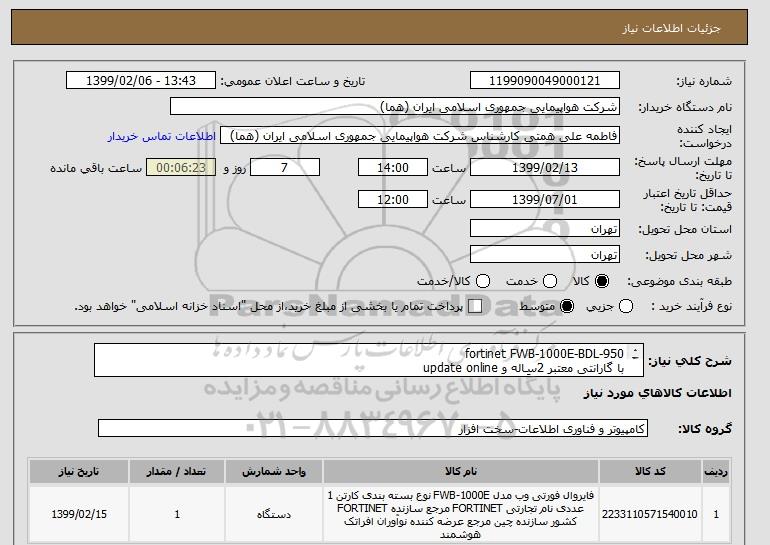Viewport: 770px width, 545px height.
Task: Click the جزئیات اطلاعات نیاز header title
Action: click(671, 28)
